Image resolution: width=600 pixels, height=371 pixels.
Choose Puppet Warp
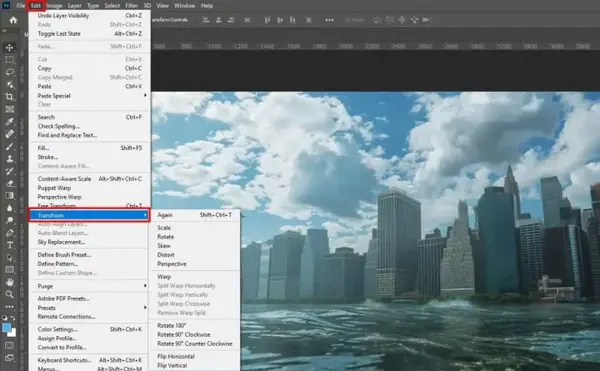click(x=90, y=188)
